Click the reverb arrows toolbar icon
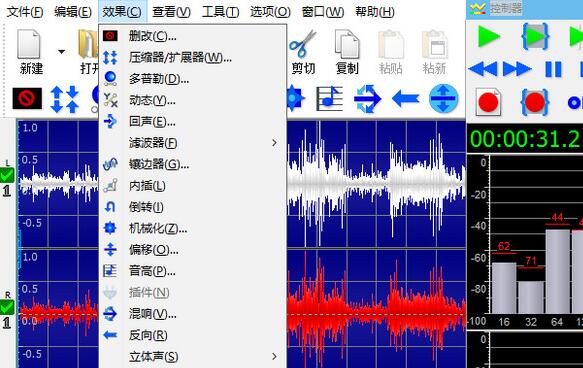This screenshot has width=583, height=368. (367, 99)
